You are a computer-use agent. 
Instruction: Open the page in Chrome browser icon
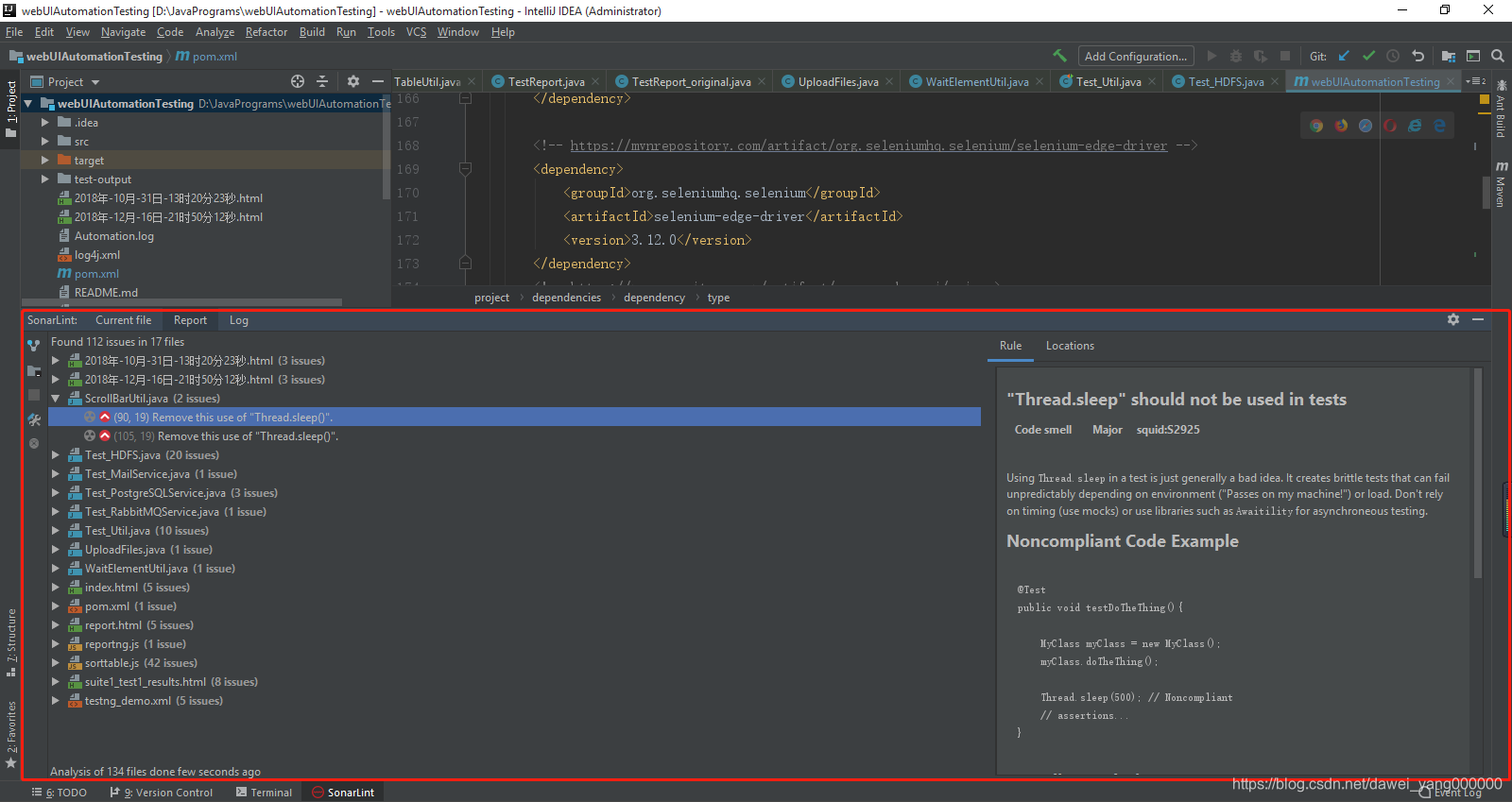point(1316,126)
